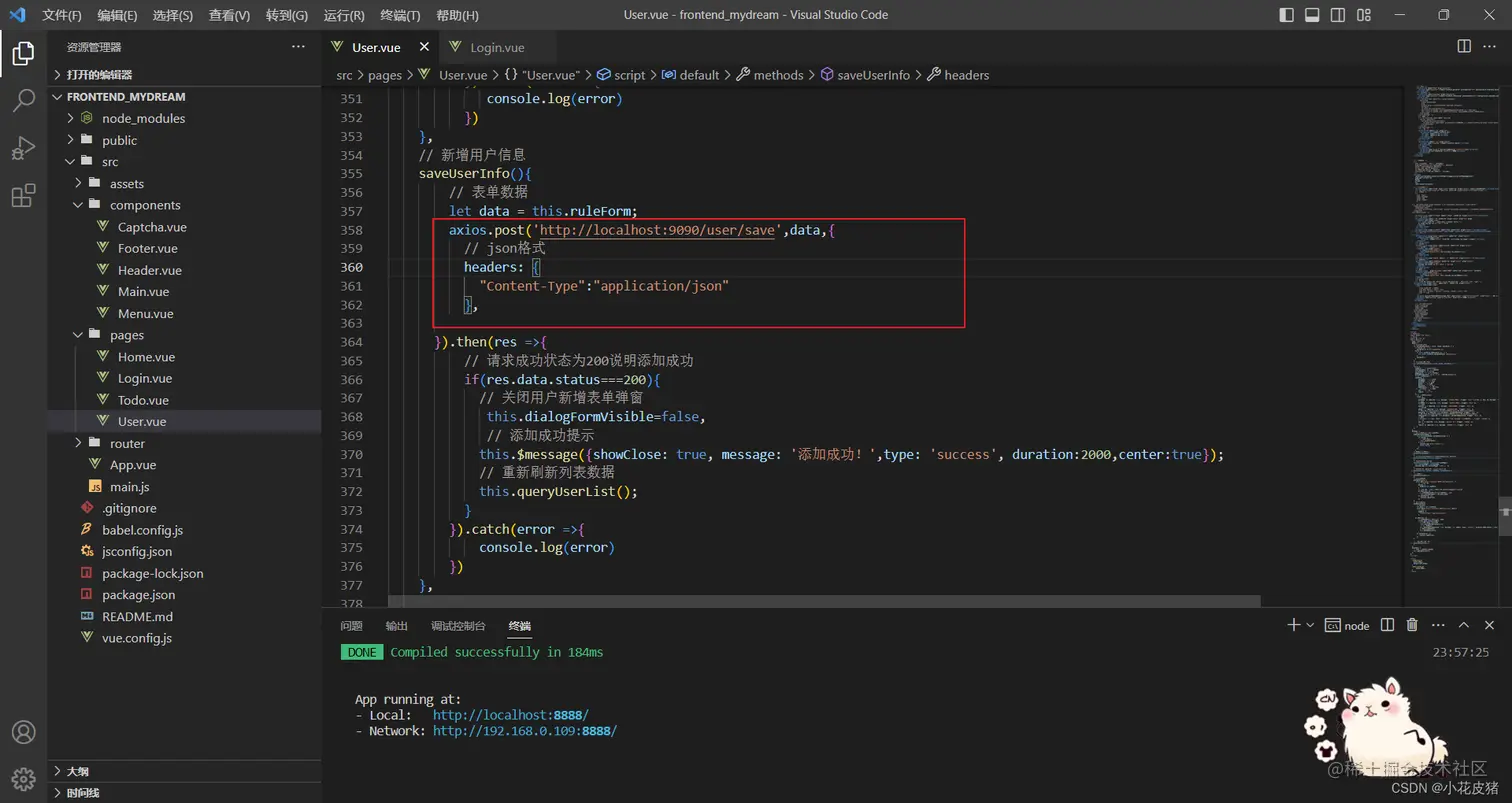Click the Split Editor icon top right
The image size is (1512, 803).
coord(1464,46)
